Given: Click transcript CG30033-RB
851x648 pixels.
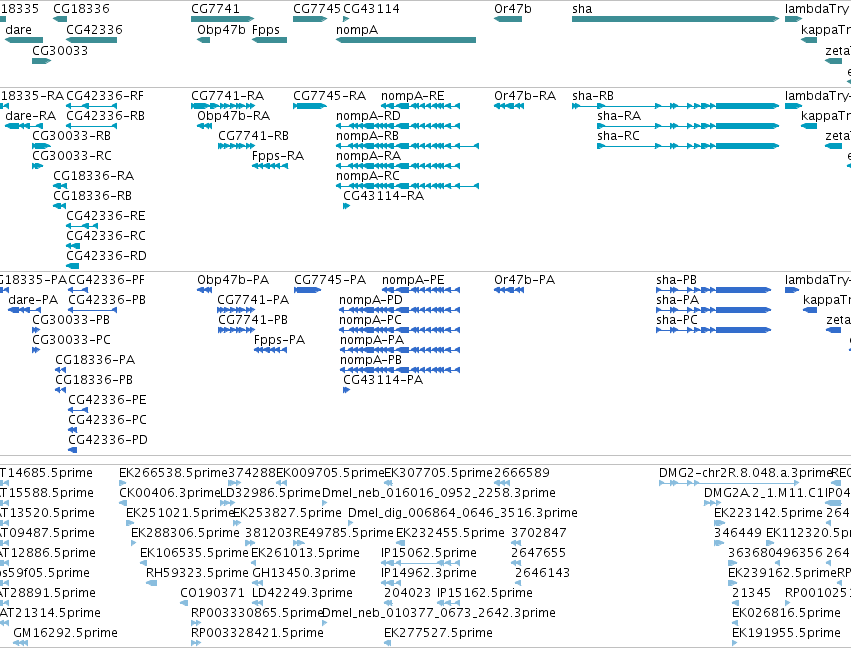Looking at the screenshot, I should coord(41,146).
